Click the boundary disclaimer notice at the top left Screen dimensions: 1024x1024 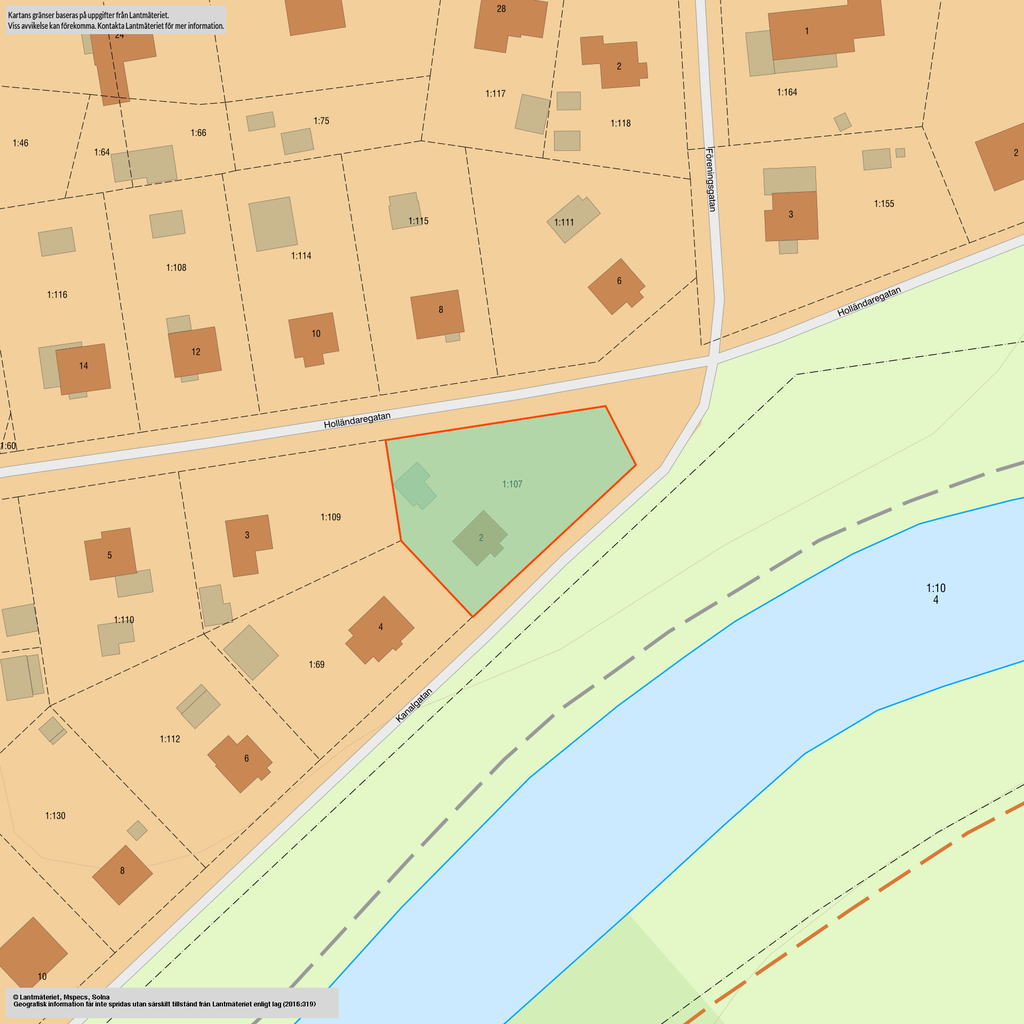click(x=115, y=21)
